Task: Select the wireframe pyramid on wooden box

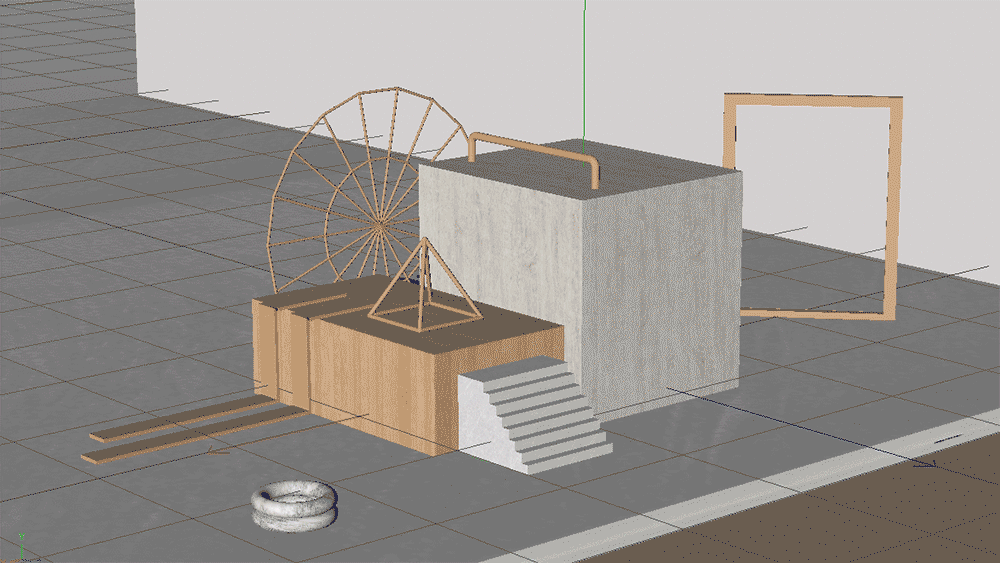Action: tap(425, 286)
